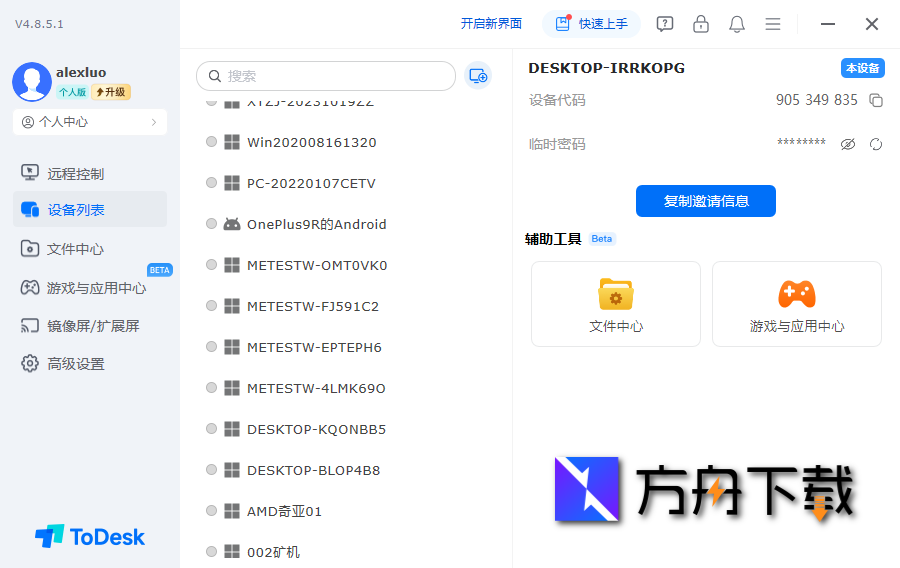Viewport: 900px width, 568px height.
Task: Click the device code 905 349 835
Action: [816, 100]
